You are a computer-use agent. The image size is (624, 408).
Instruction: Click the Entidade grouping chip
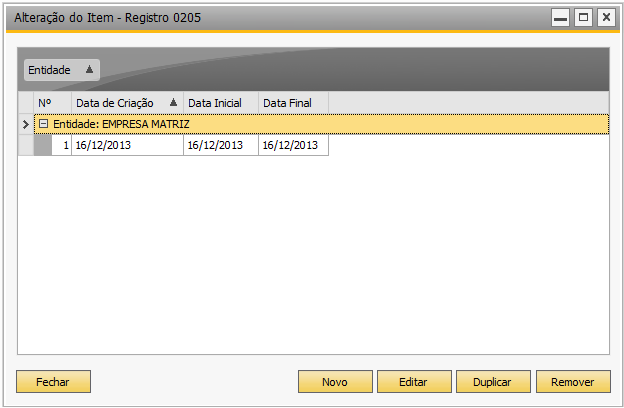pyautogui.click(x=62, y=70)
